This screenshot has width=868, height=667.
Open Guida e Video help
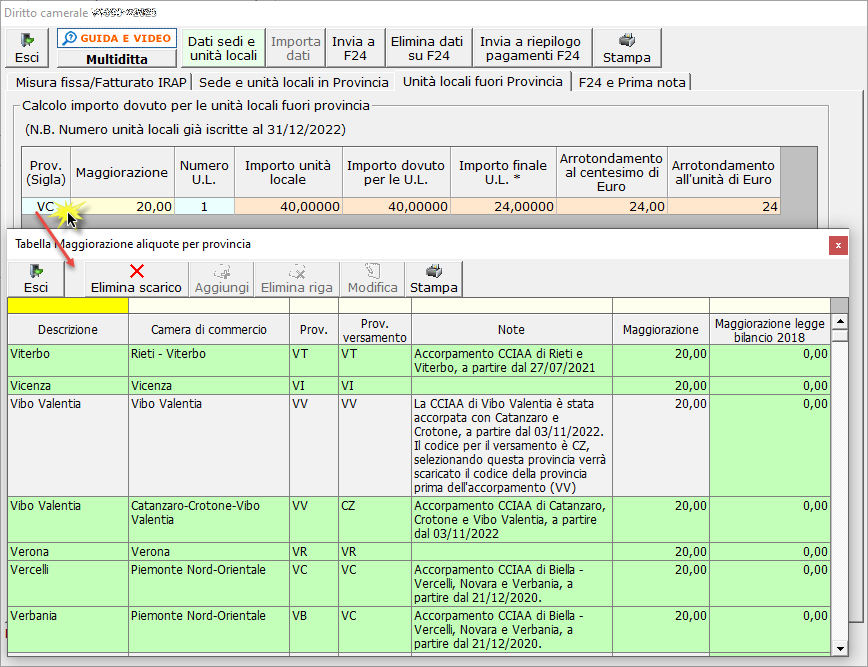pyautogui.click(x=116, y=38)
